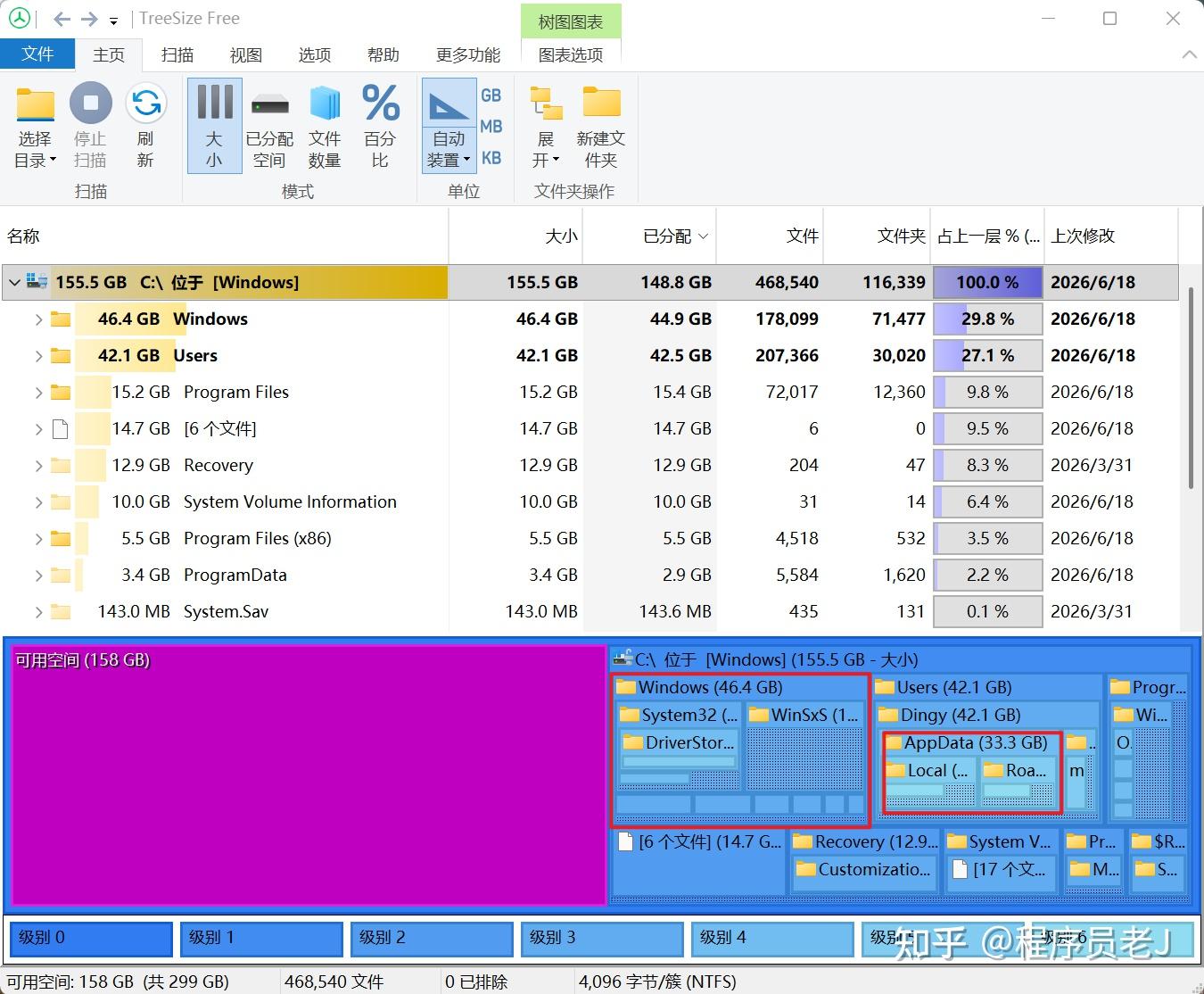1204x994 pixels.
Task: Click the purple 可用空间 treemap block
Action: tap(309, 774)
